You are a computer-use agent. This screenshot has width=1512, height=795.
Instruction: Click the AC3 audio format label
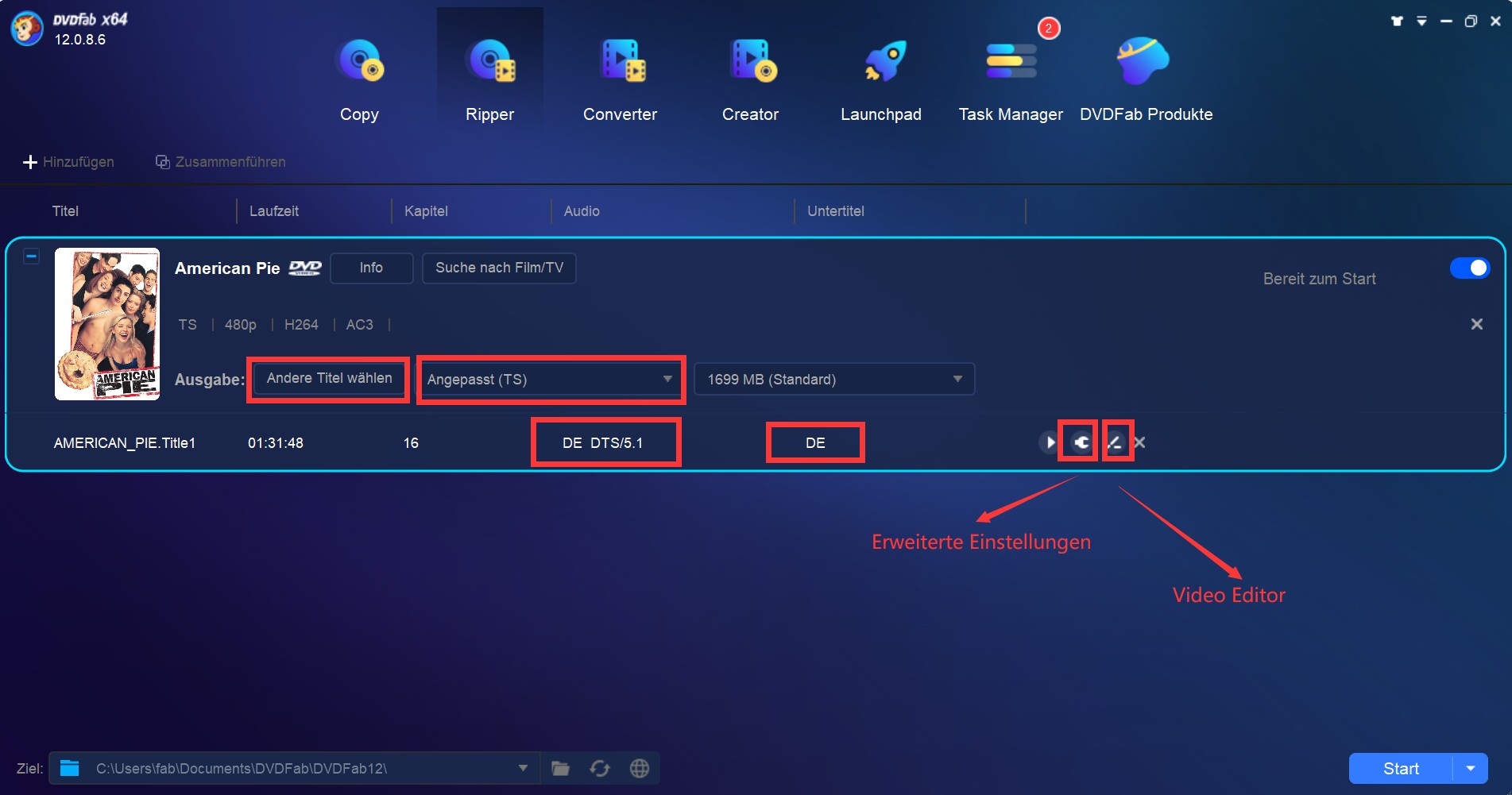(x=360, y=325)
